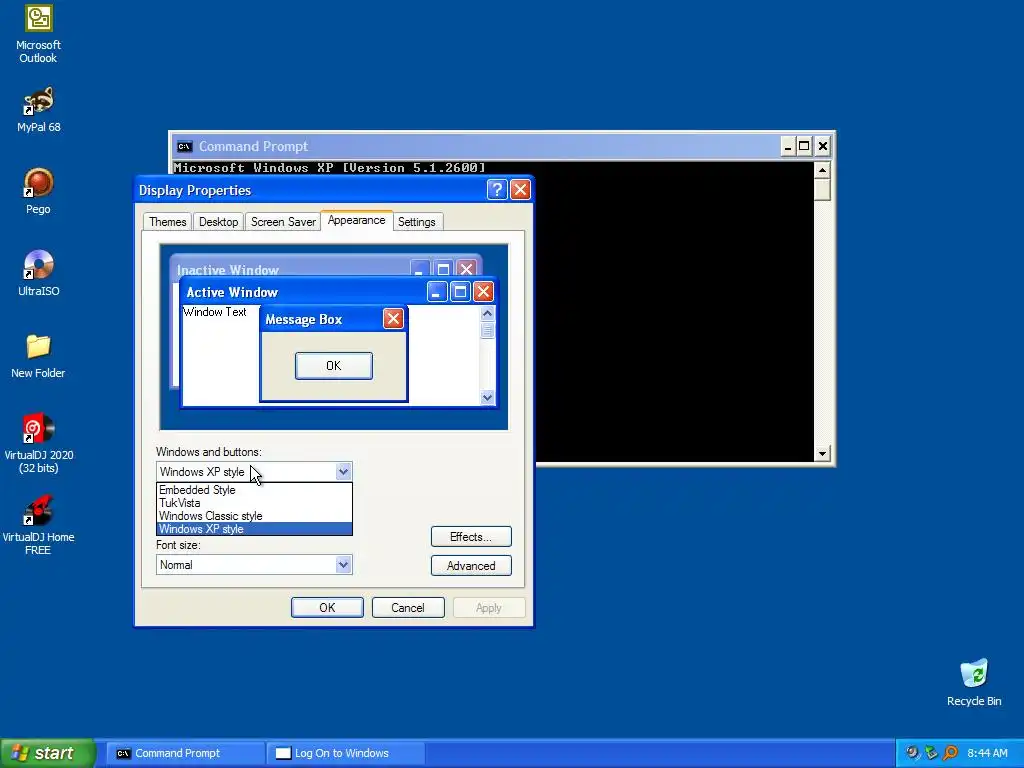This screenshot has width=1024, height=768.
Task: Click the first system tray icon
Action: click(912, 753)
